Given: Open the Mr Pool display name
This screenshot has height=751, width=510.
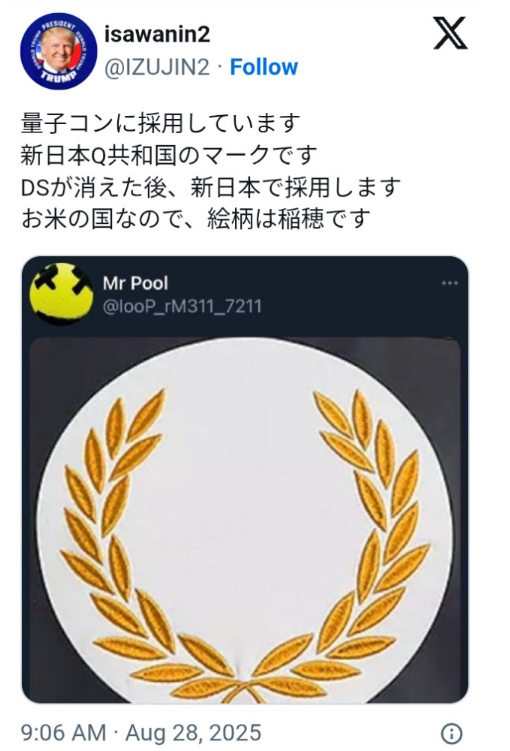Looking at the screenshot, I should (136, 283).
